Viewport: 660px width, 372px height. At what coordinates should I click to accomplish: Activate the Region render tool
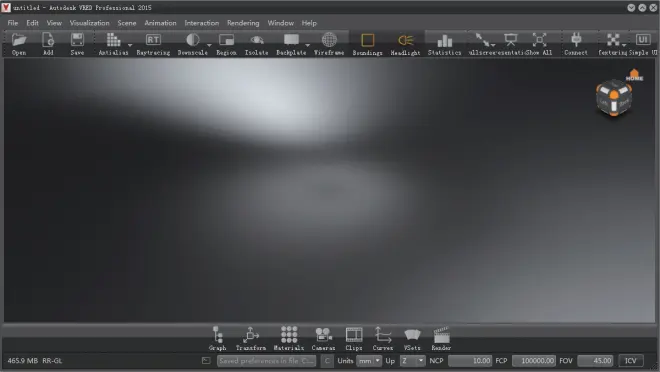coord(226,44)
